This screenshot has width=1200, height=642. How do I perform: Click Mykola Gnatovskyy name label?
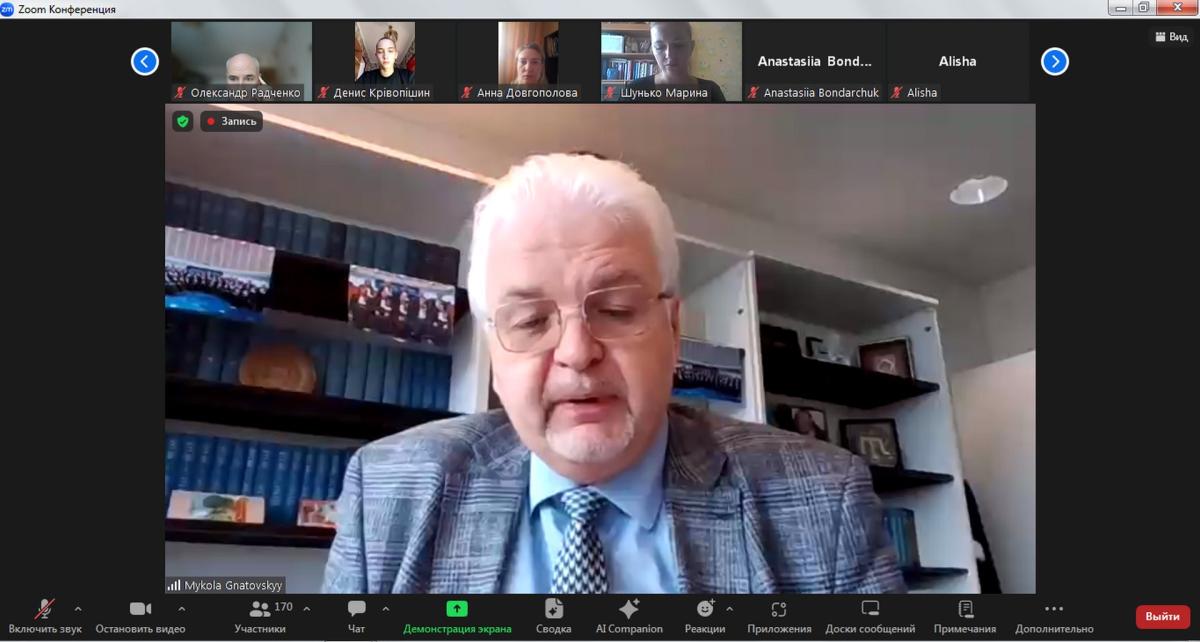pyautogui.click(x=234, y=585)
